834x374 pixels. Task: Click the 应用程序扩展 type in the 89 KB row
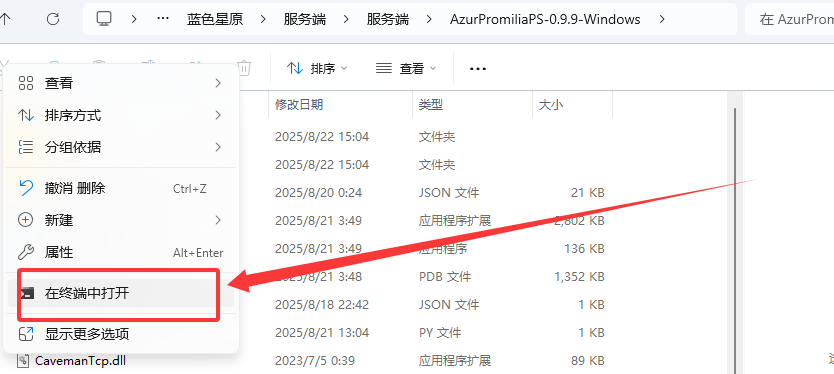click(454, 361)
